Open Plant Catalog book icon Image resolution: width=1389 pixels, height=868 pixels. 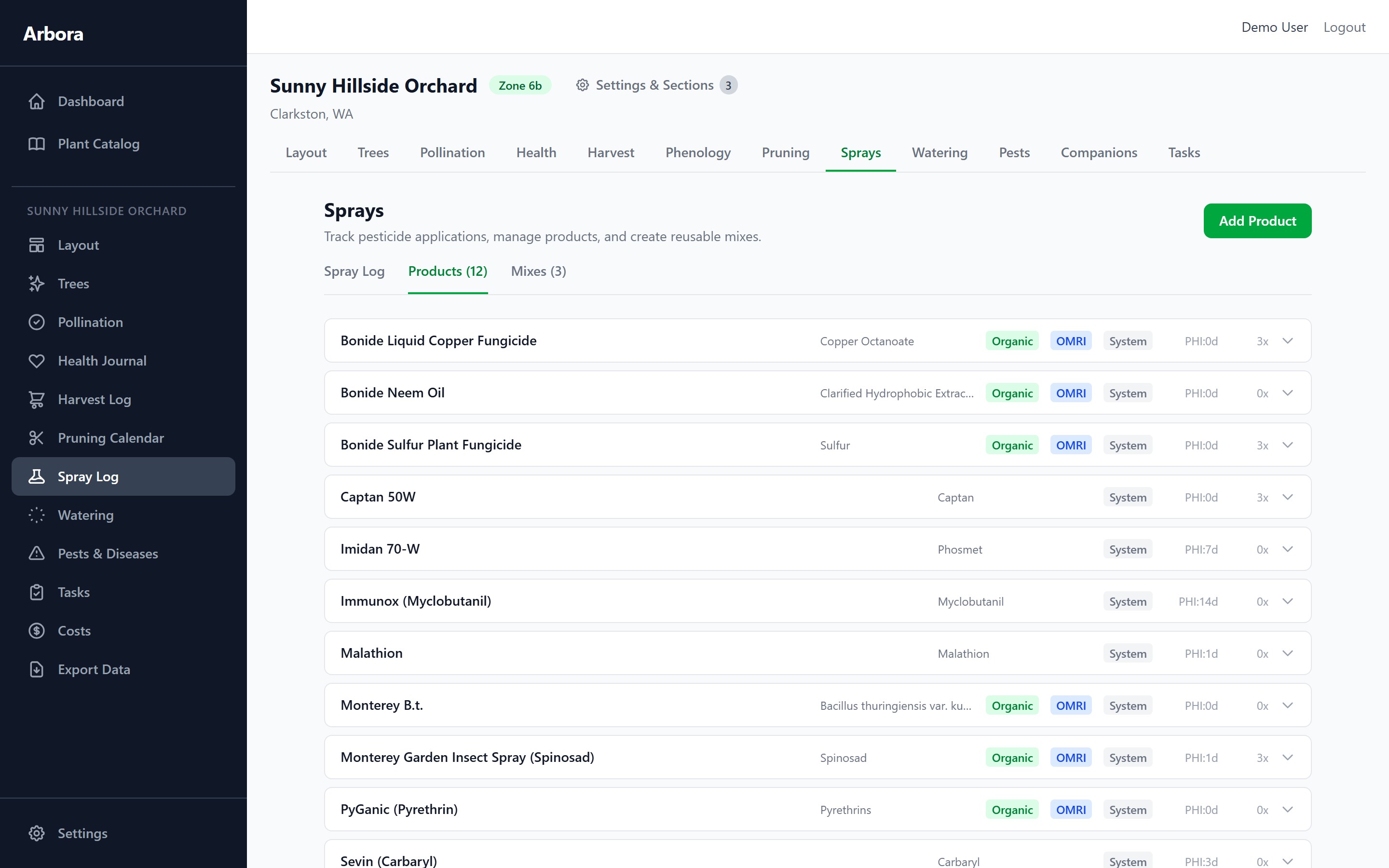click(37, 144)
